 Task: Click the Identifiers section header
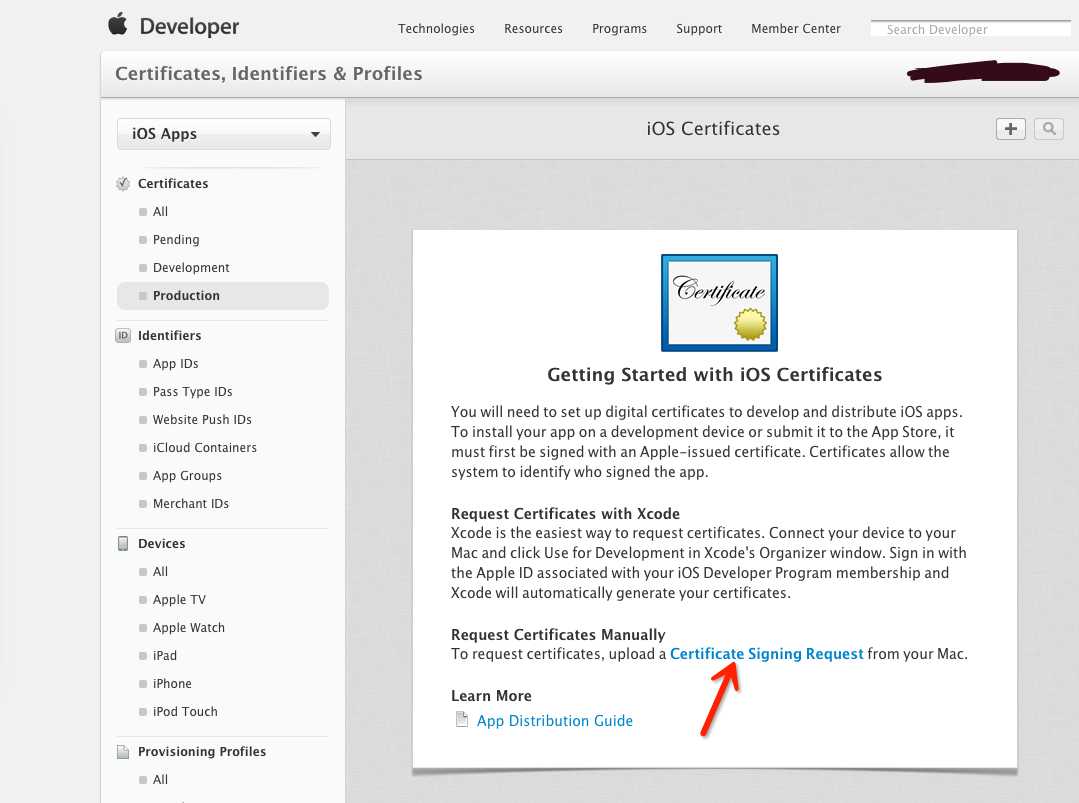169,336
